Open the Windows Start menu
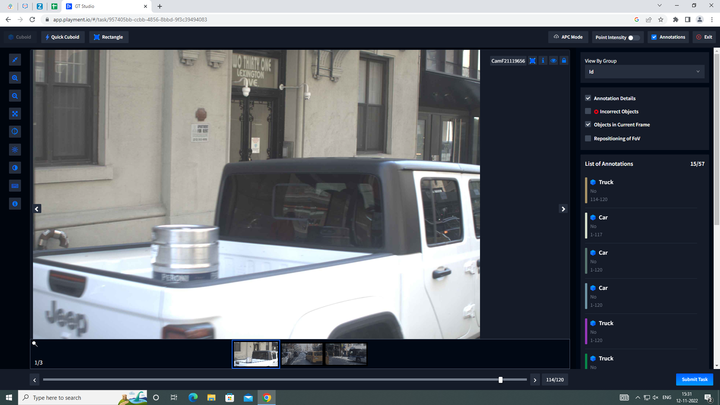This screenshot has height=405, width=720. 9,398
